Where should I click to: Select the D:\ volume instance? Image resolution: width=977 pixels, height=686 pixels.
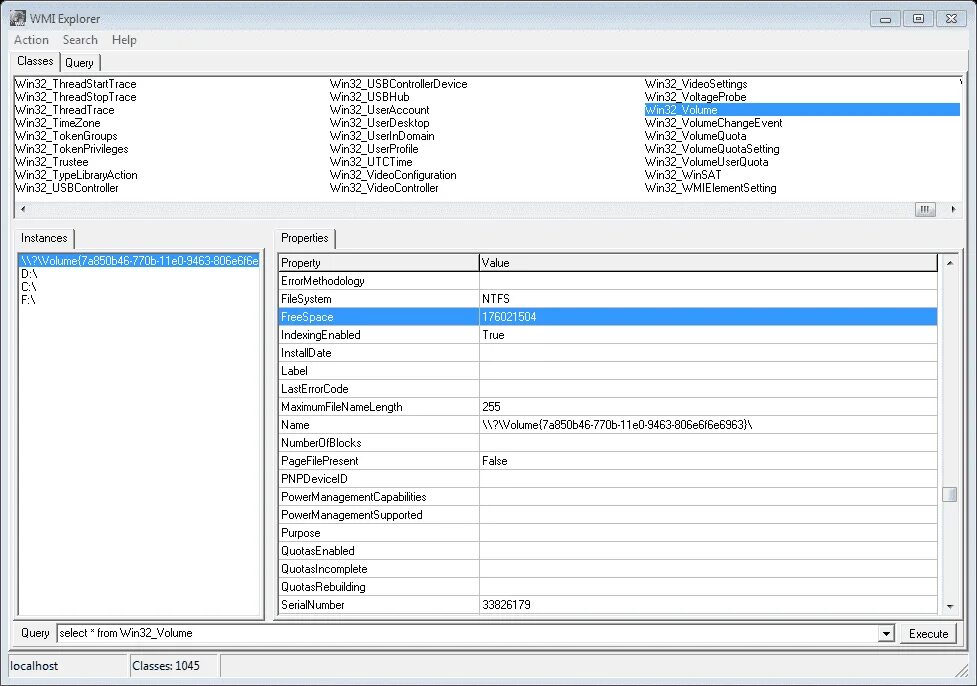(29, 274)
